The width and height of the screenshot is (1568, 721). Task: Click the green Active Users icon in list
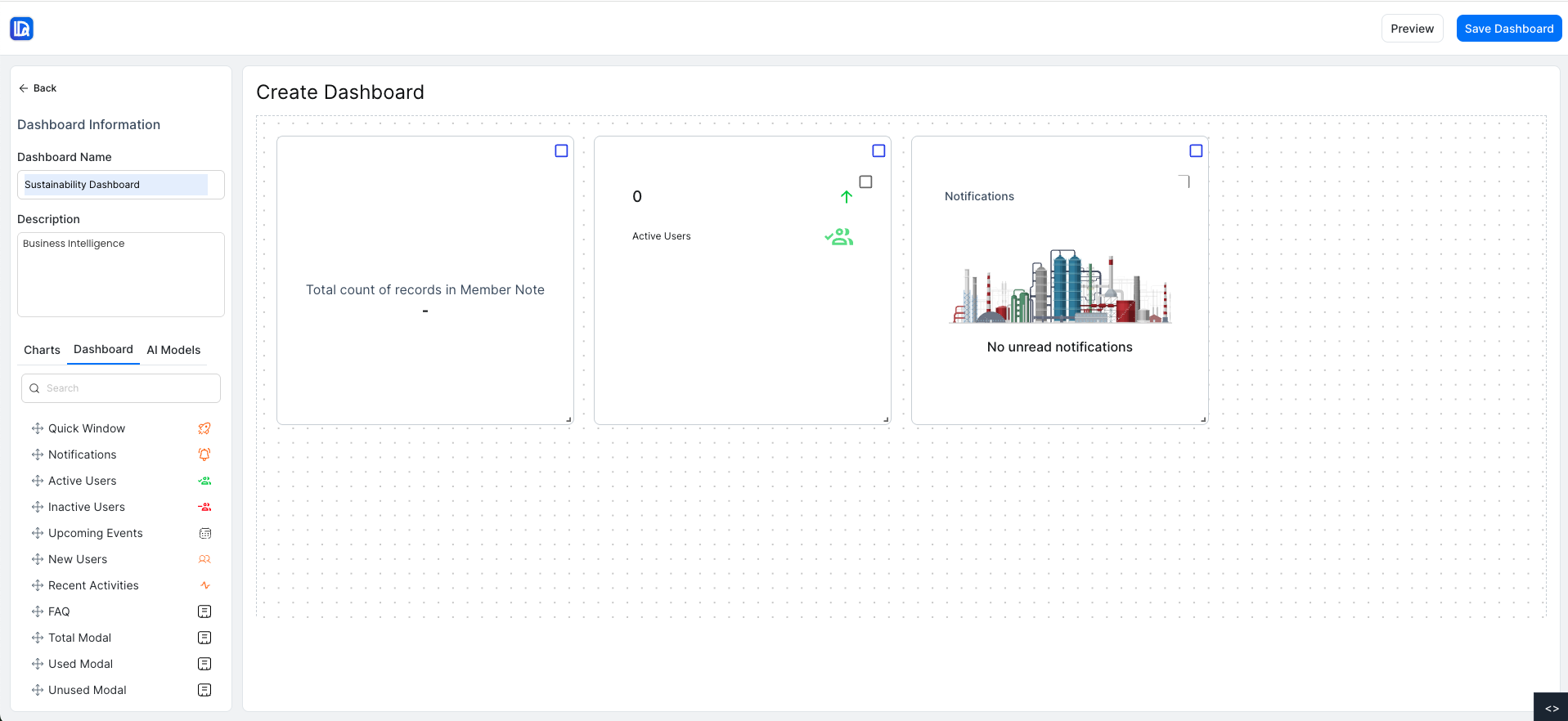click(204, 481)
